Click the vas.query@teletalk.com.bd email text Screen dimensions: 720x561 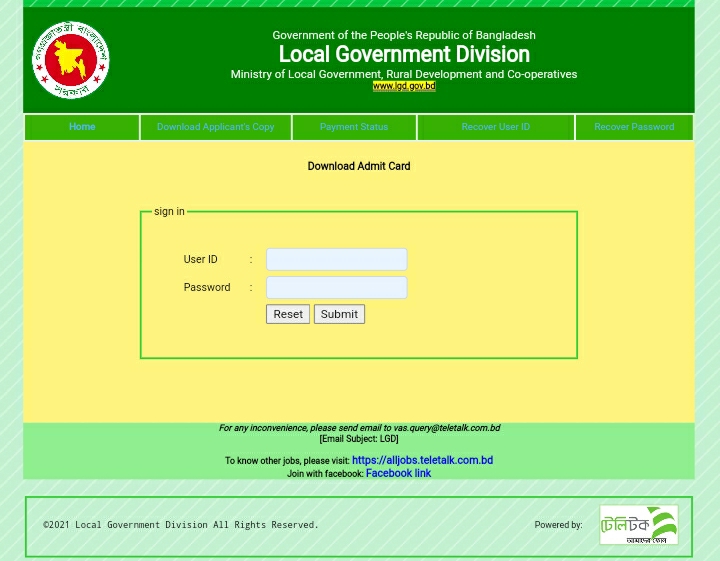[446, 428]
